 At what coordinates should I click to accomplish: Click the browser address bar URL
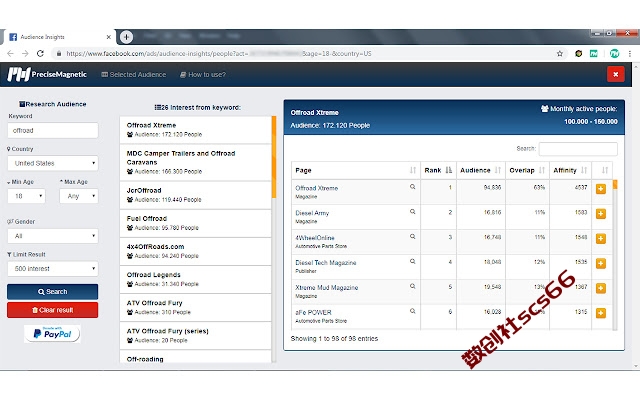tap(219, 53)
